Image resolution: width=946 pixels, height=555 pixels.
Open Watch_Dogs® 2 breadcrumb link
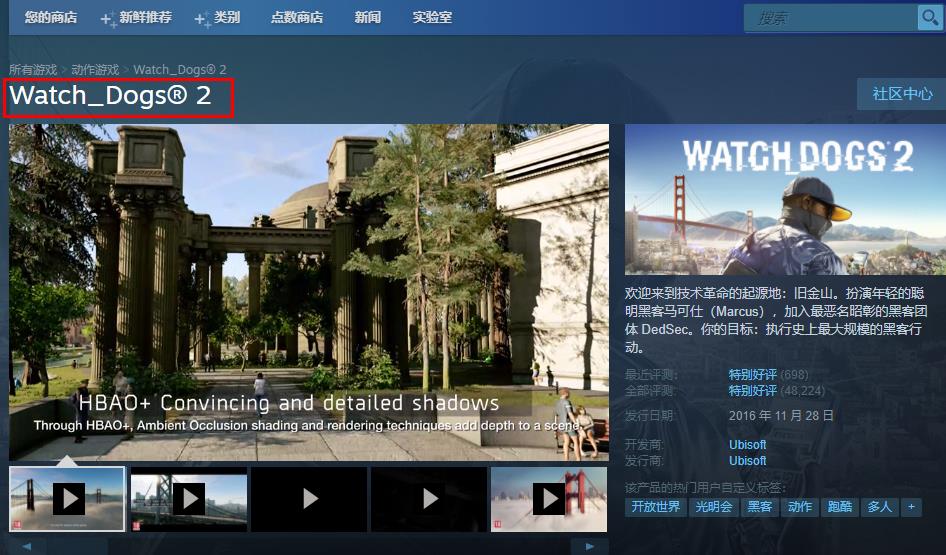click(180, 69)
